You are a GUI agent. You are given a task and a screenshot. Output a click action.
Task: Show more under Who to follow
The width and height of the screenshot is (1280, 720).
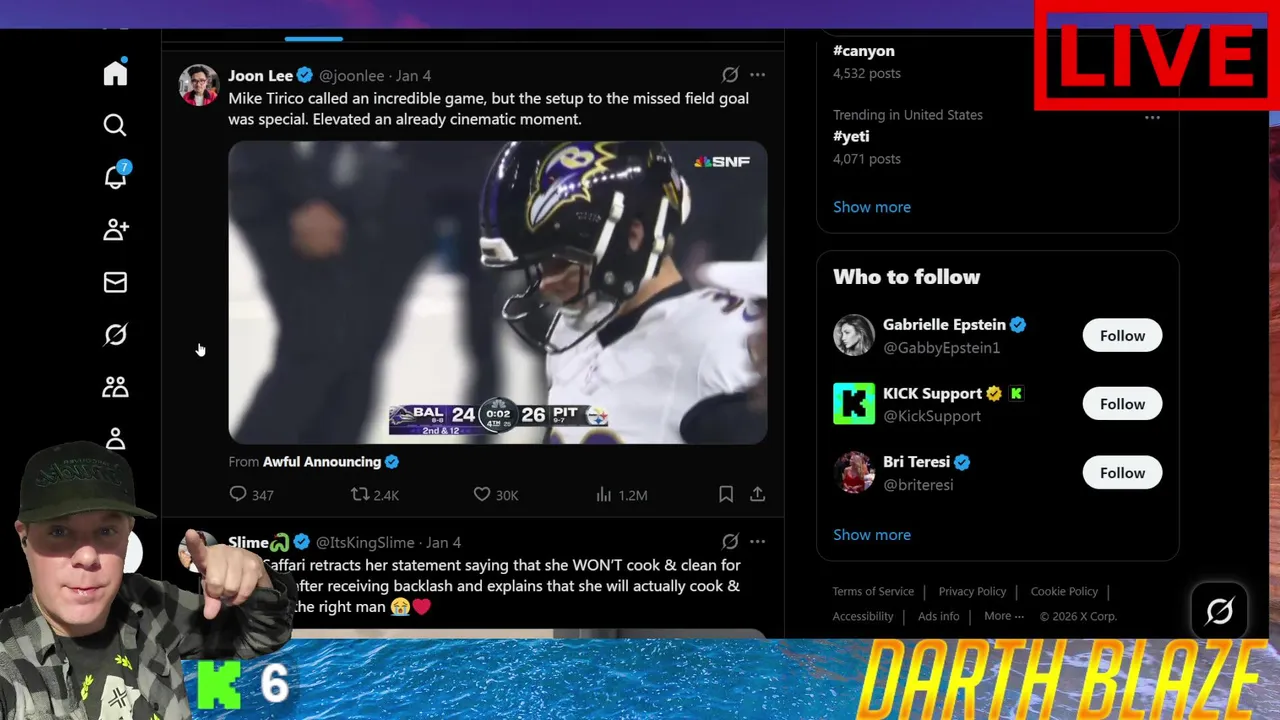click(872, 535)
